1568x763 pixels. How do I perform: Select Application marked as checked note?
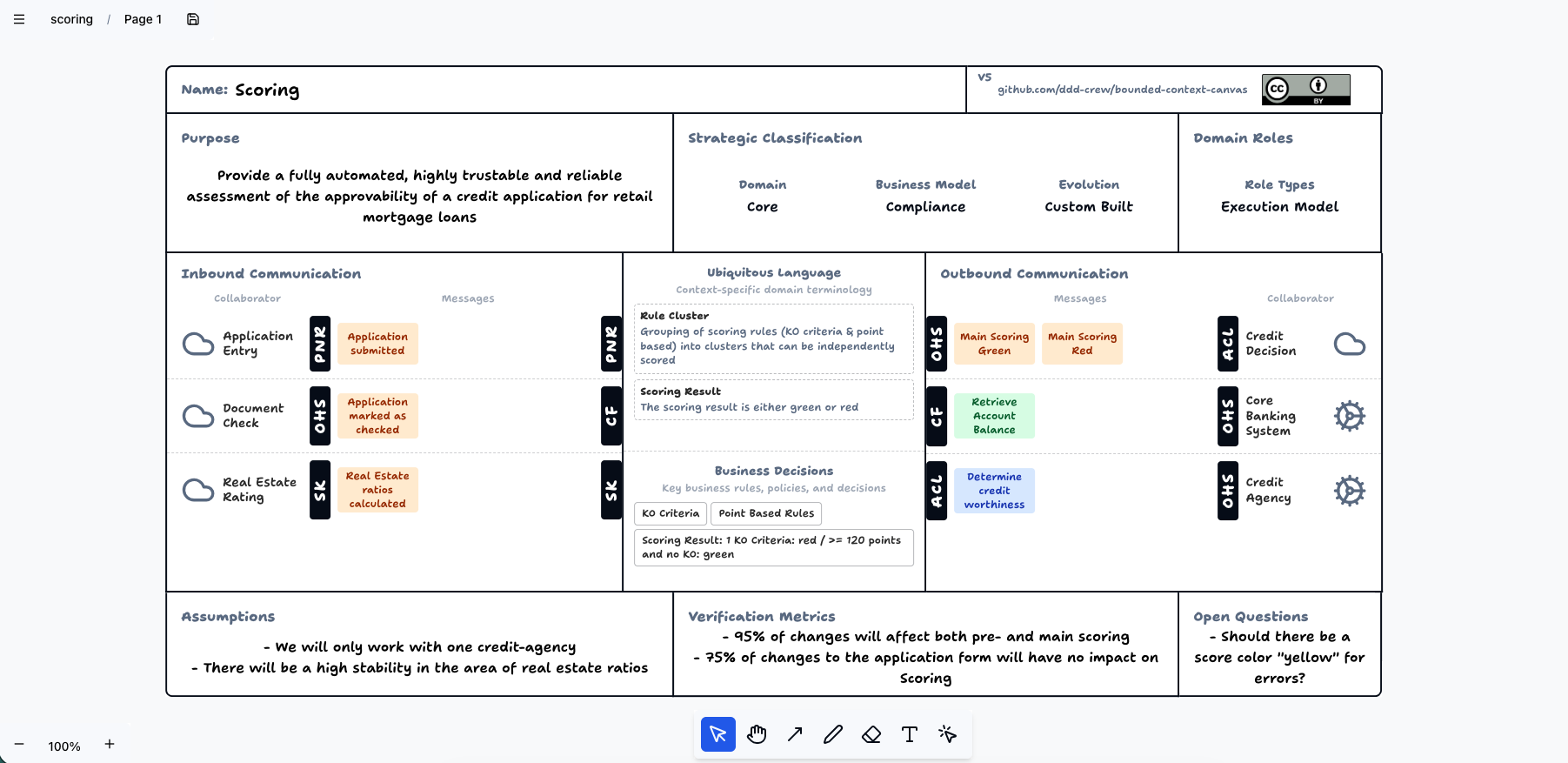click(377, 416)
